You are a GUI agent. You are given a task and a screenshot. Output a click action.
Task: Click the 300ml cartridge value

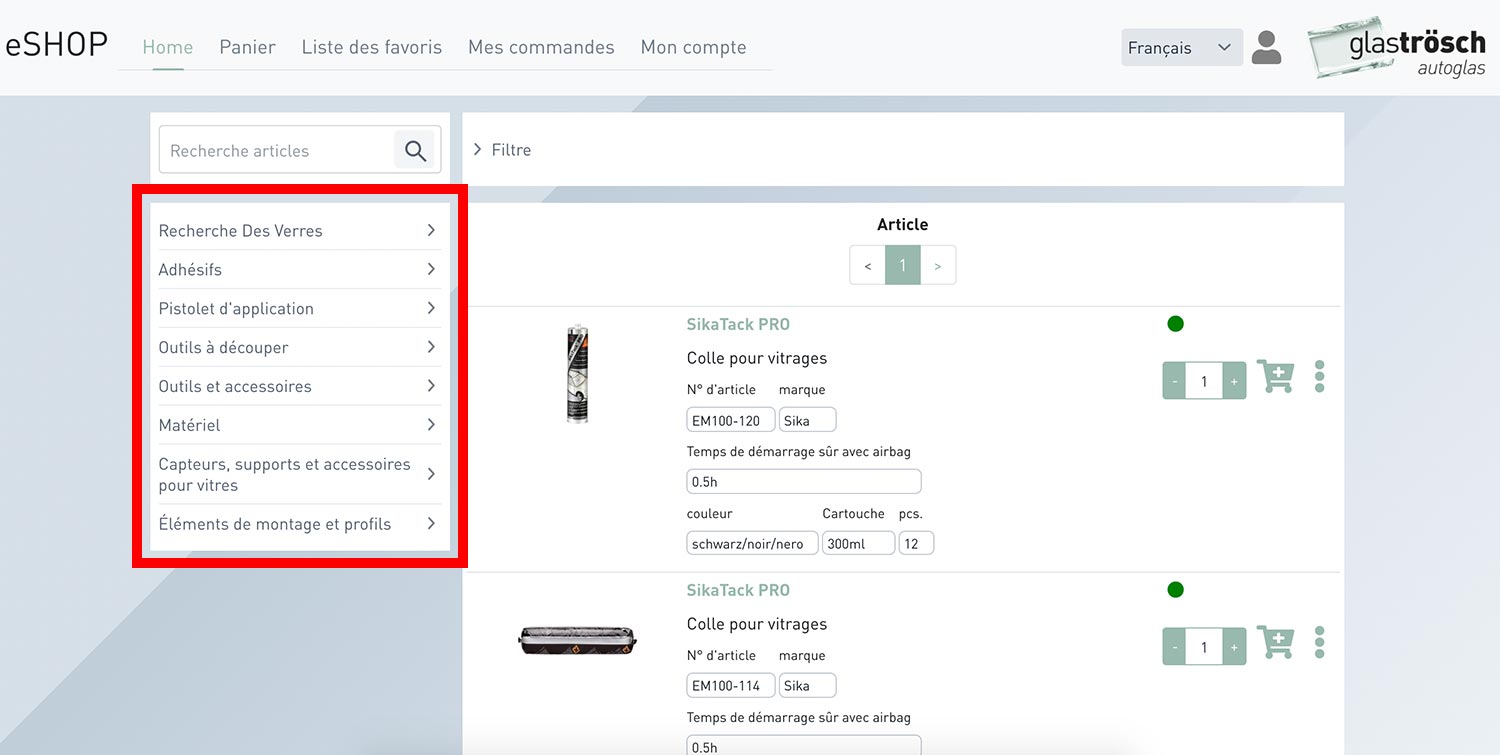pos(858,544)
